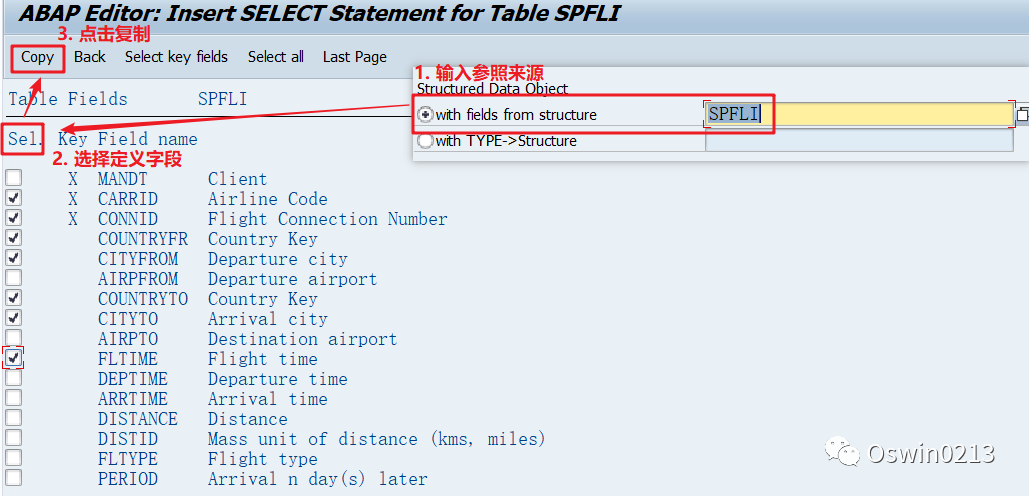
Task: Click the SPFLI structure input field
Action: pyautogui.click(x=859, y=114)
